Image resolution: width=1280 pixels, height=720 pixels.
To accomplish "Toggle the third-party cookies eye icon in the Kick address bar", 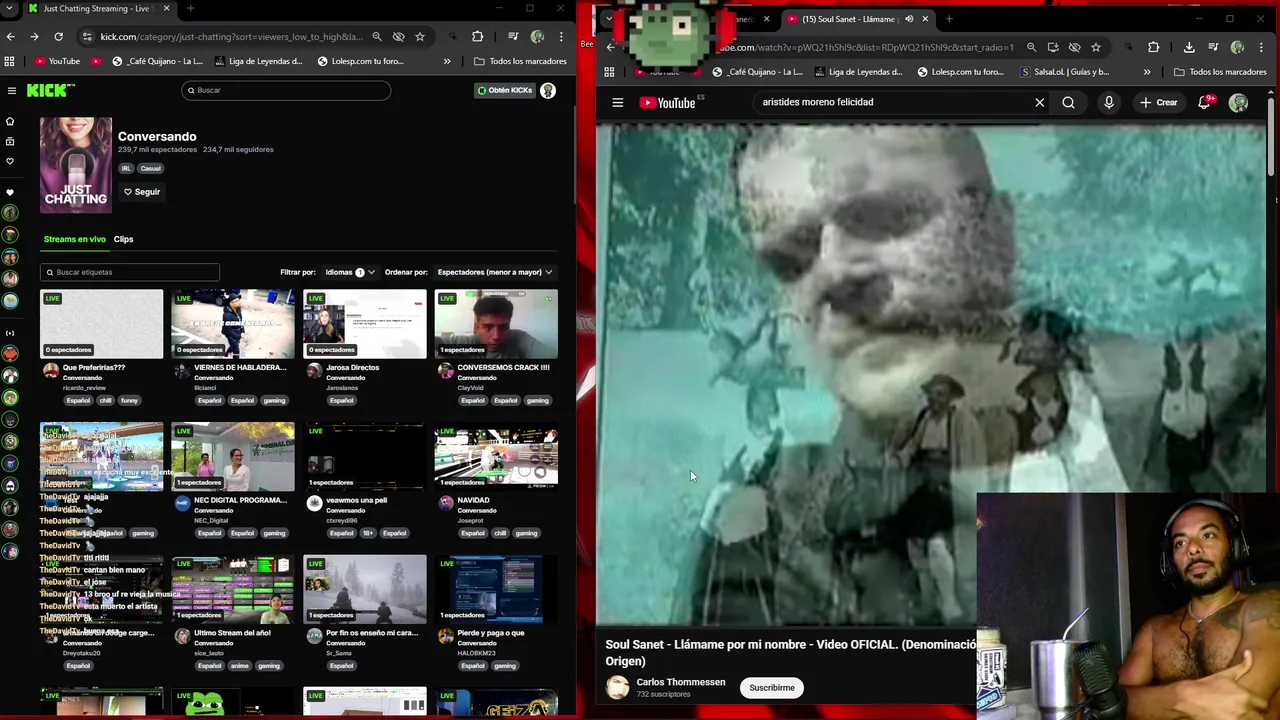I will point(398,37).
